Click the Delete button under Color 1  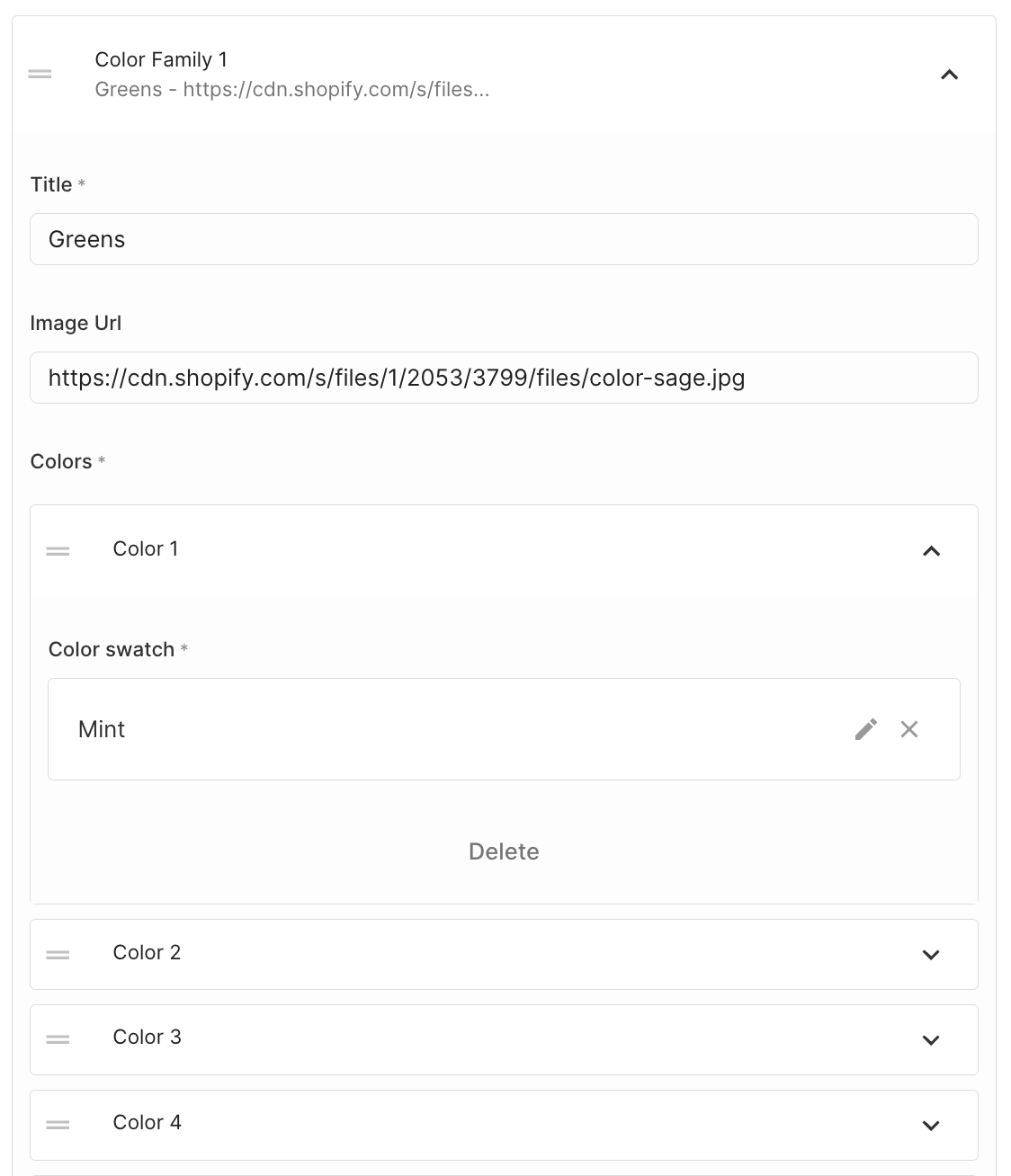point(504,851)
